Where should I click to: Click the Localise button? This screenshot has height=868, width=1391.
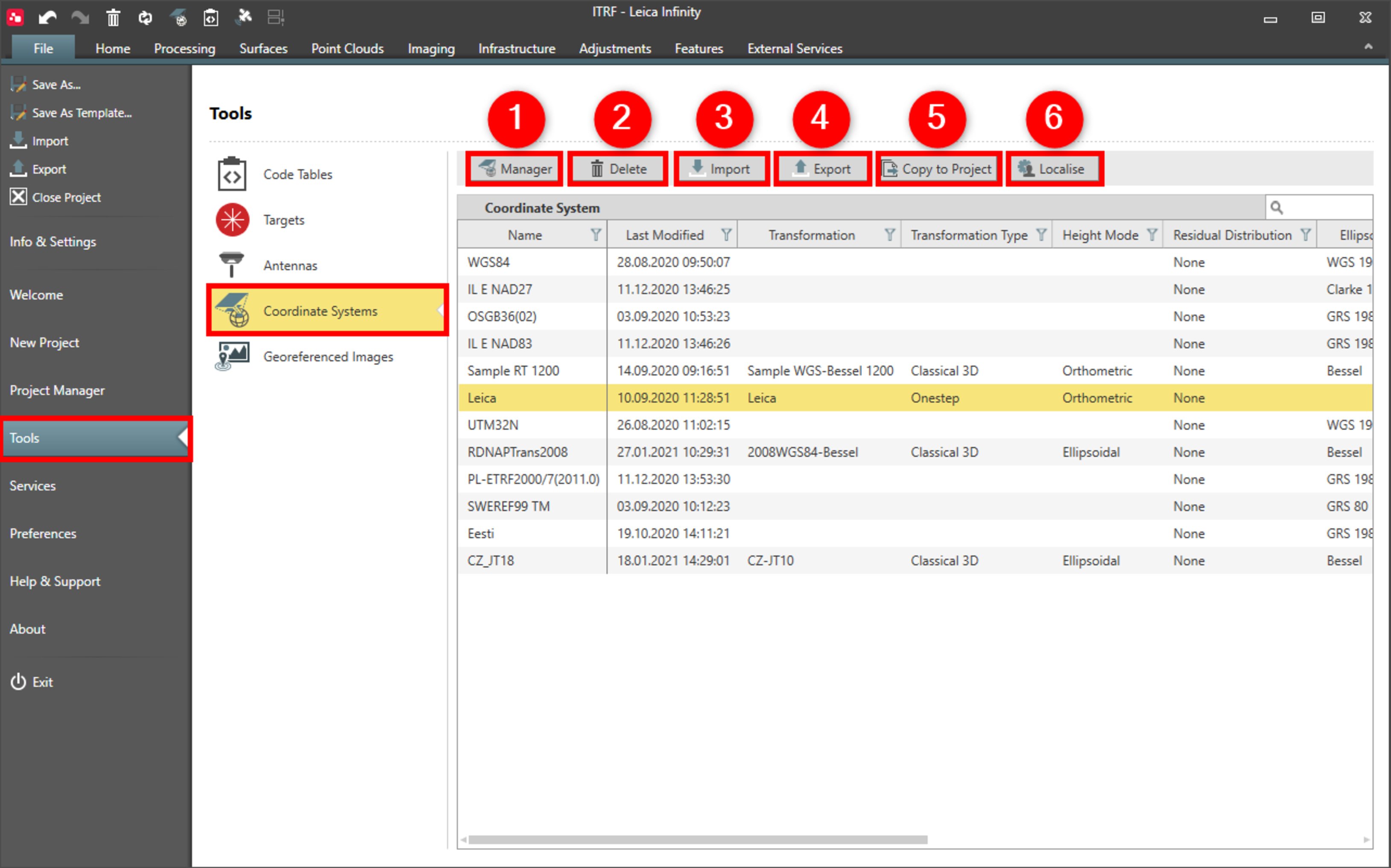click(x=1054, y=169)
